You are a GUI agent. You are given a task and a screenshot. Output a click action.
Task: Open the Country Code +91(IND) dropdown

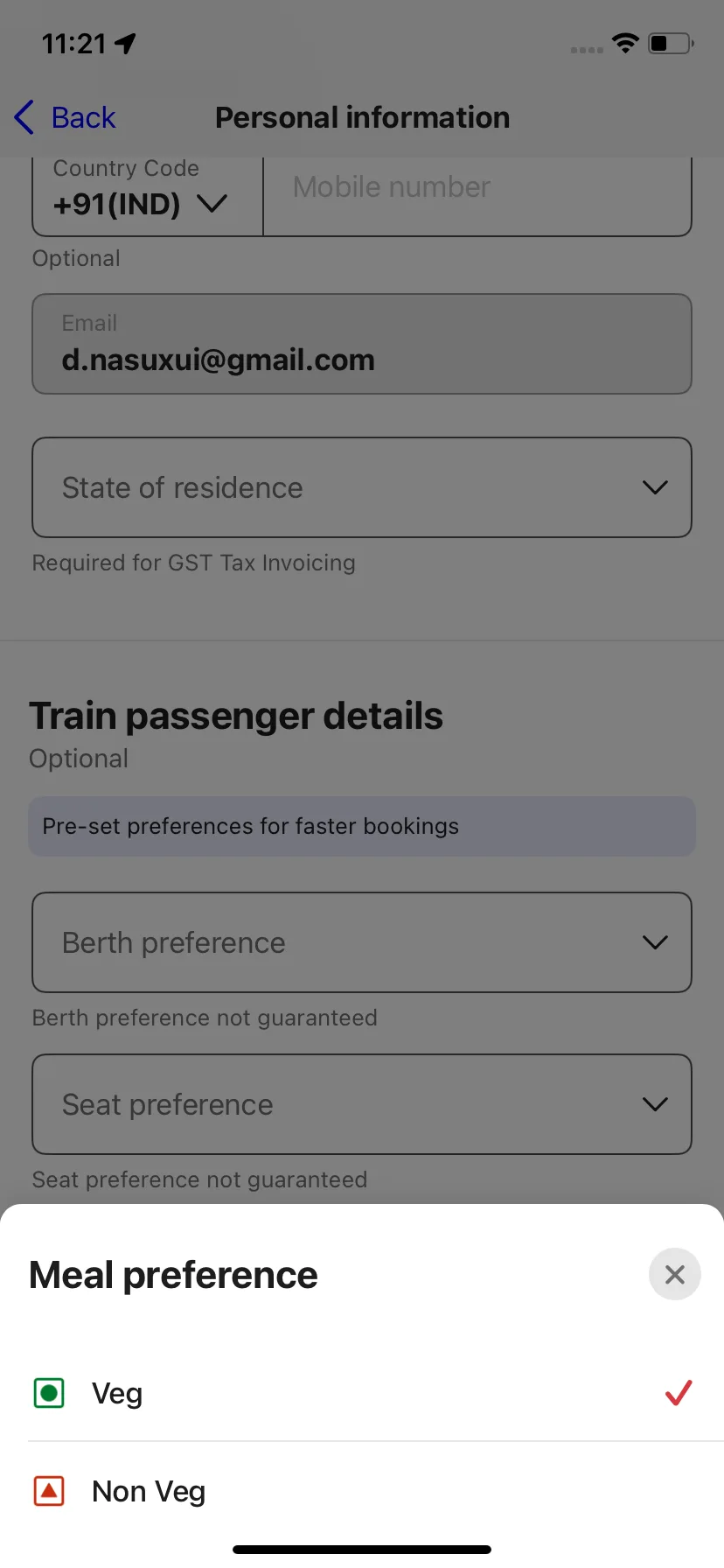[x=148, y=197]
